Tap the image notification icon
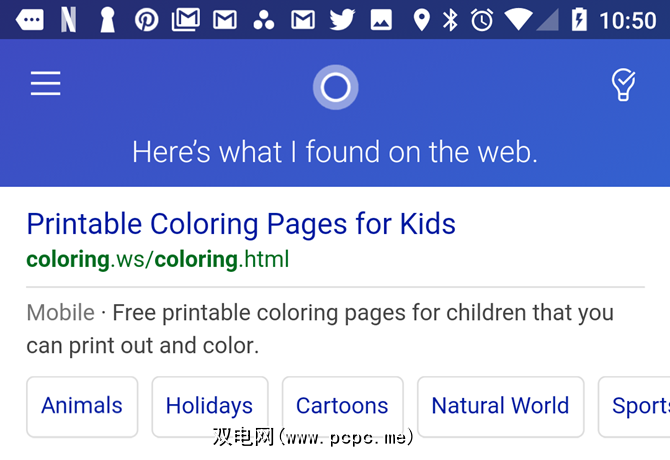 click(x=381, y=19)
